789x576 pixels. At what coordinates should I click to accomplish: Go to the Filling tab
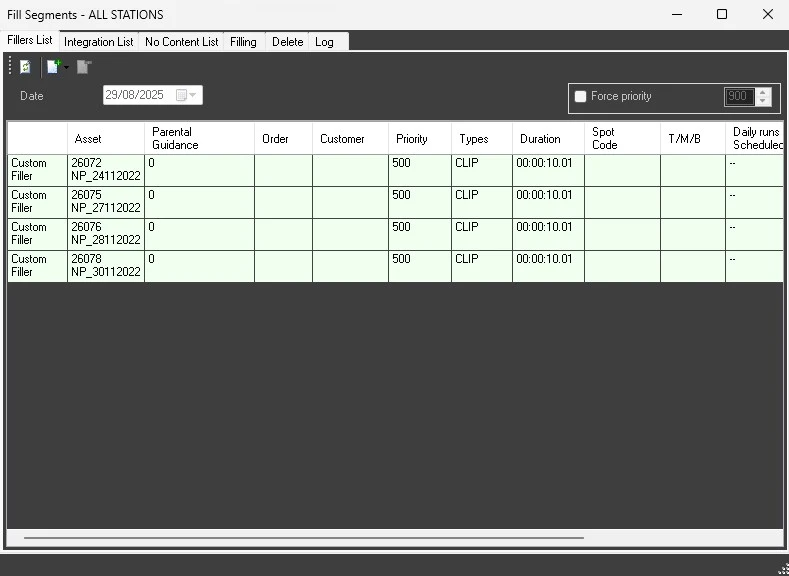(243, 42)
